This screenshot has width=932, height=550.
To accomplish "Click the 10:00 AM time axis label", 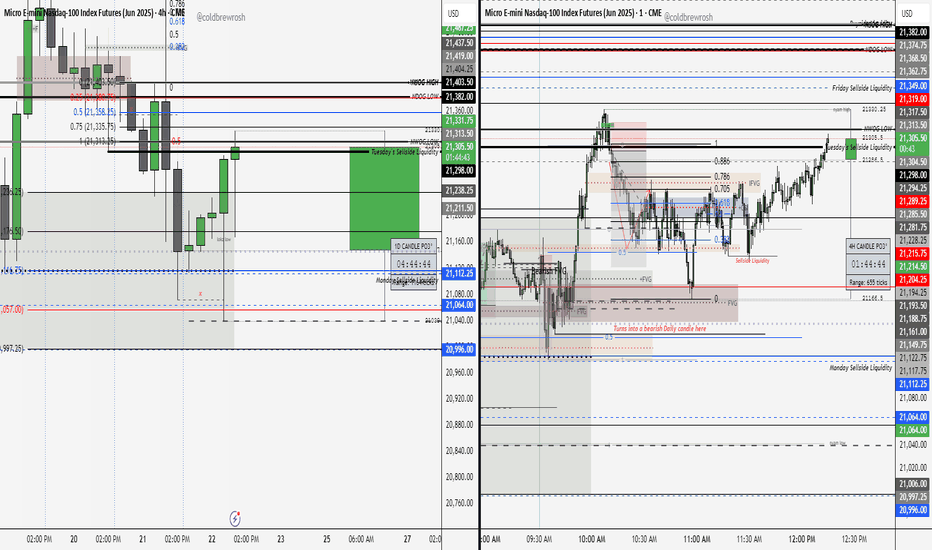I will click(x=592, y=539).
